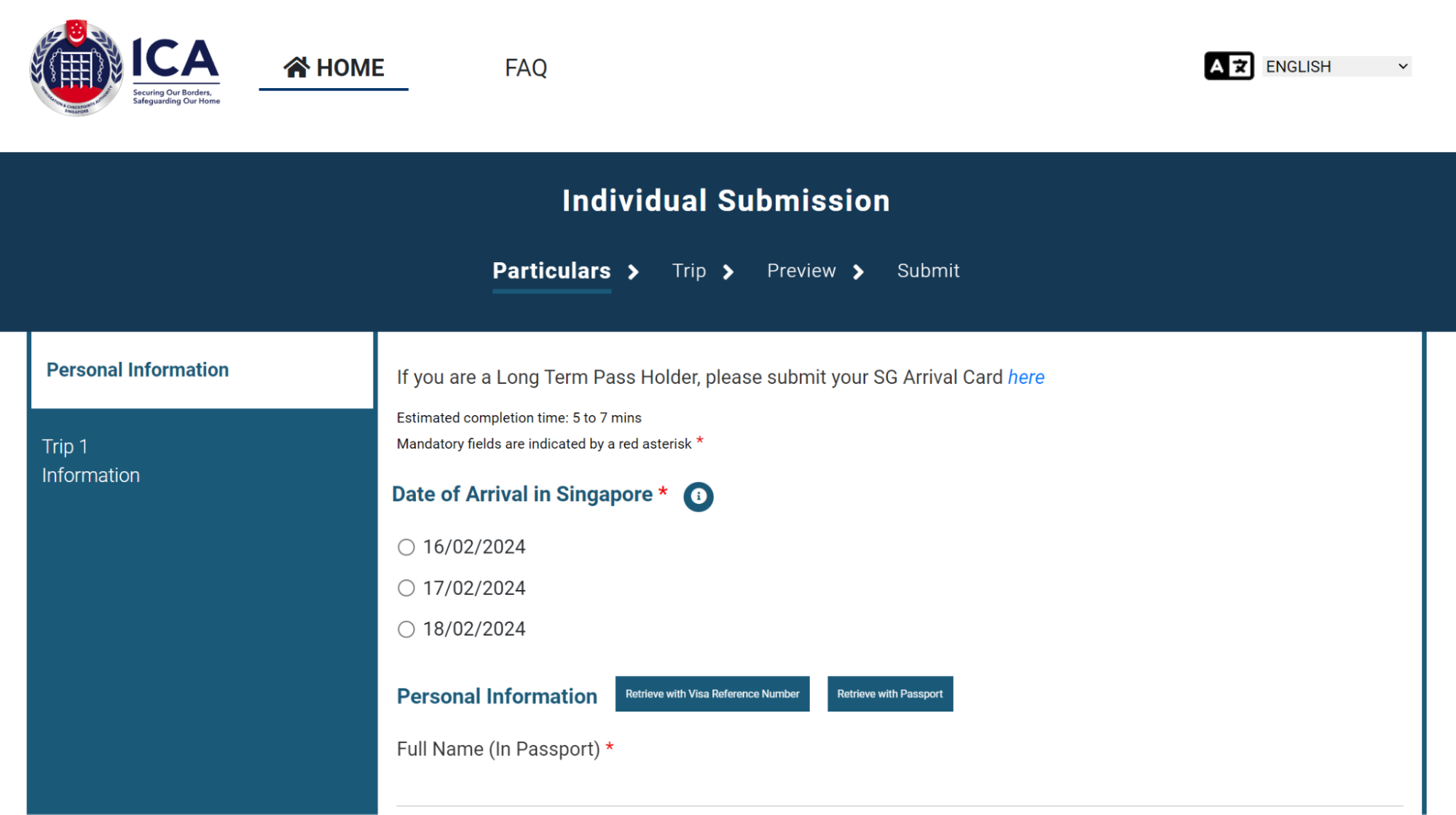1456x815 pixels.
Task: Select arrival date 17/02/2024
Action: 406,588
